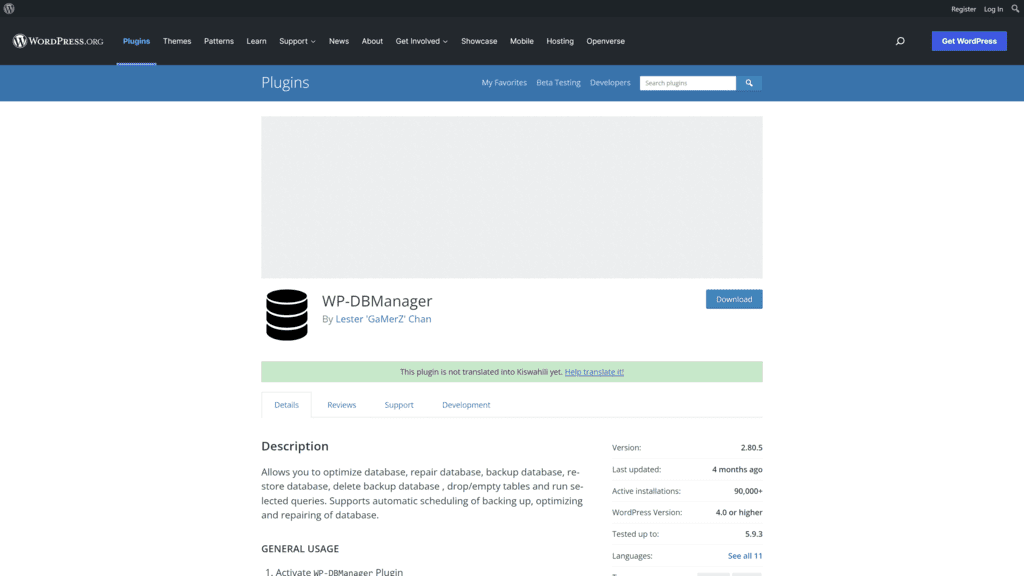
Task: Click See all 11 languages link
Action: [x=745, y=556]
